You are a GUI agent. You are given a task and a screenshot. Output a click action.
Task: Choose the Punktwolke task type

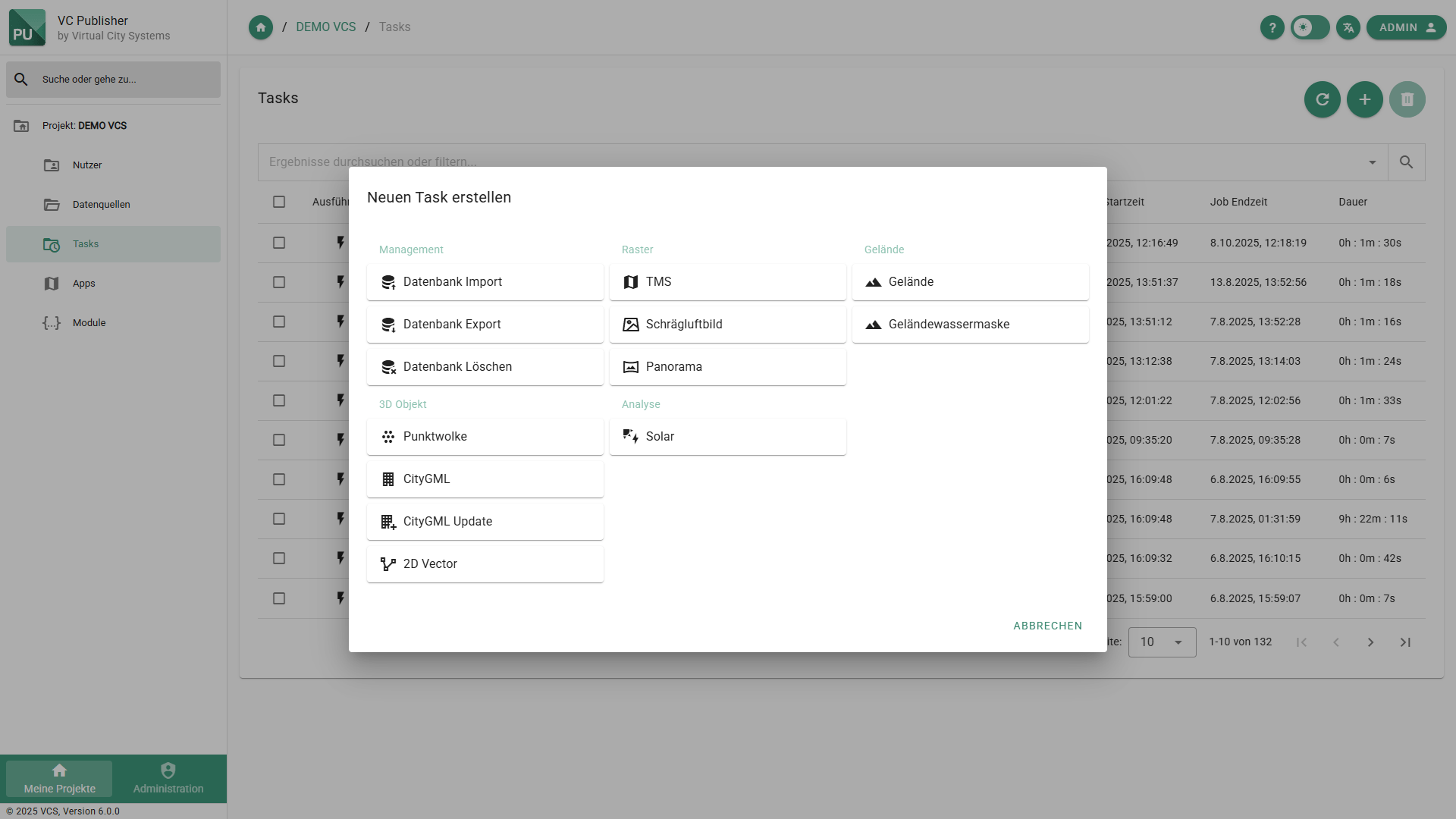485,437
